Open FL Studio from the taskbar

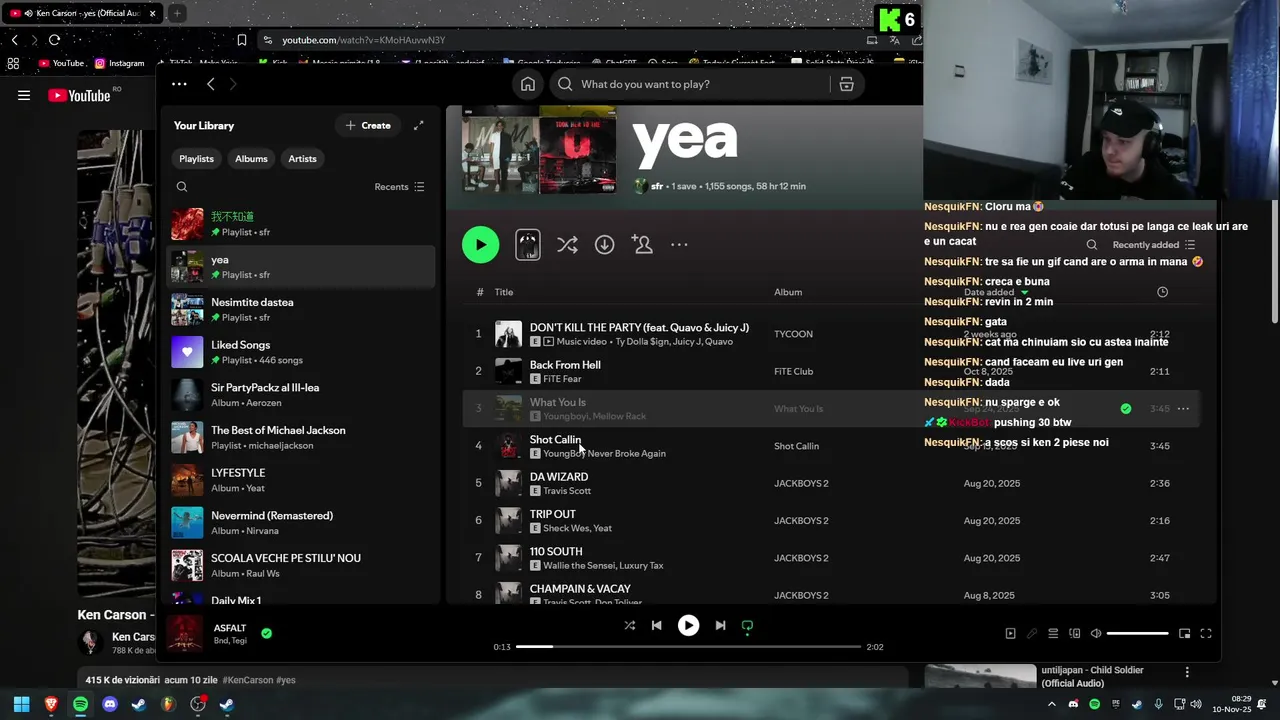[x=168, y=704]
